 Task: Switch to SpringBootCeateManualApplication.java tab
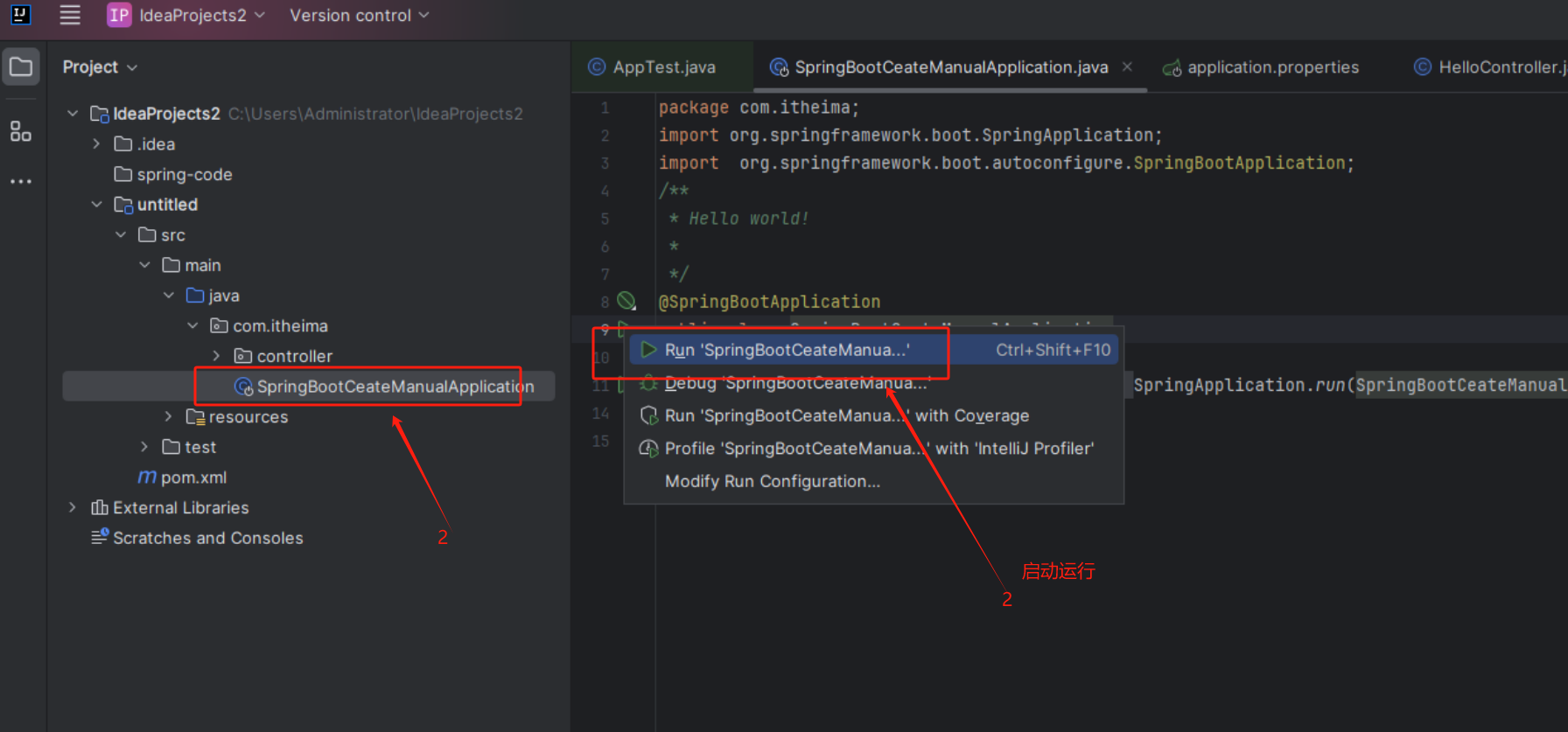click(950, 67)
